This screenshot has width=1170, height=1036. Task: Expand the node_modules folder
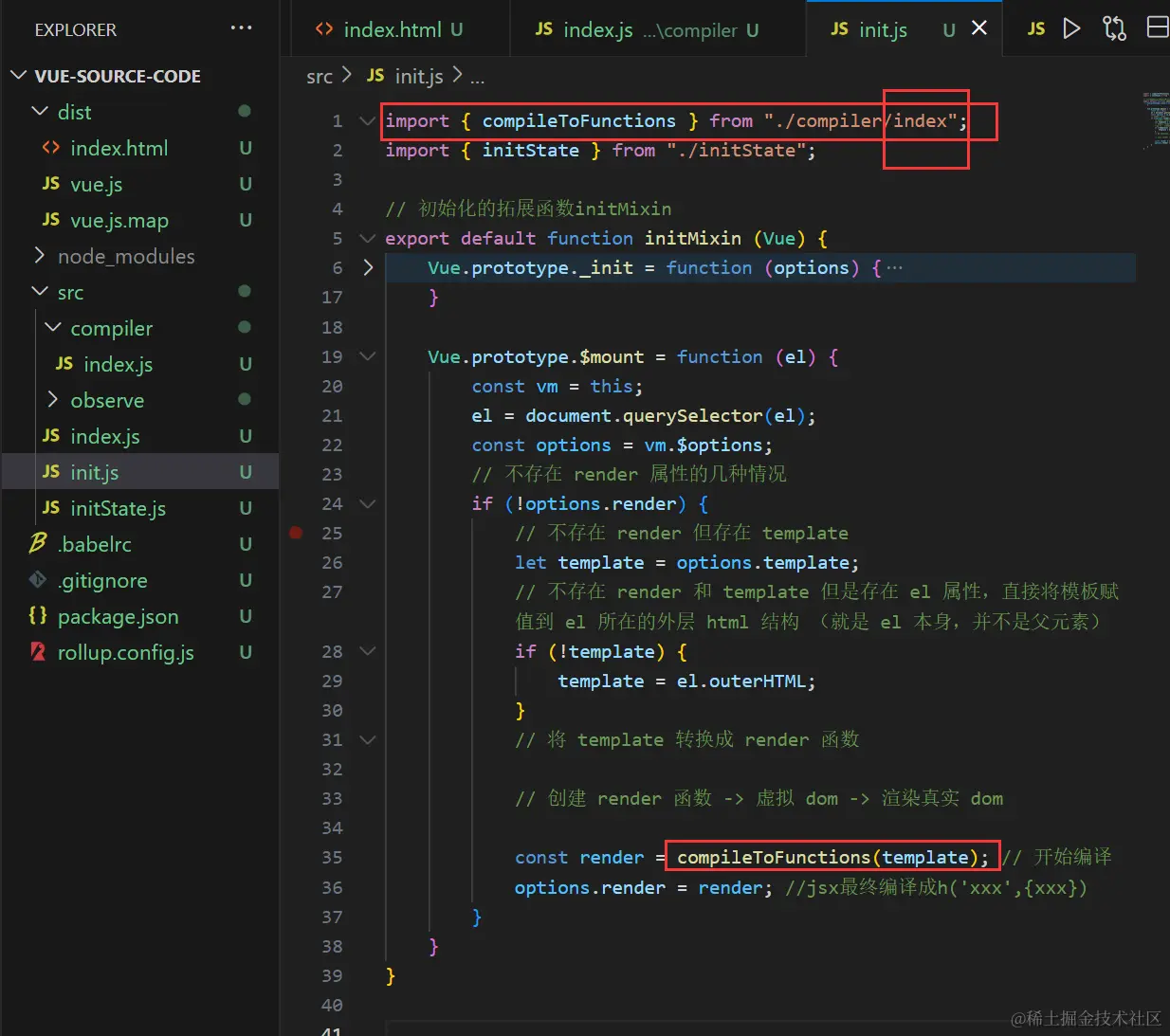40,255
